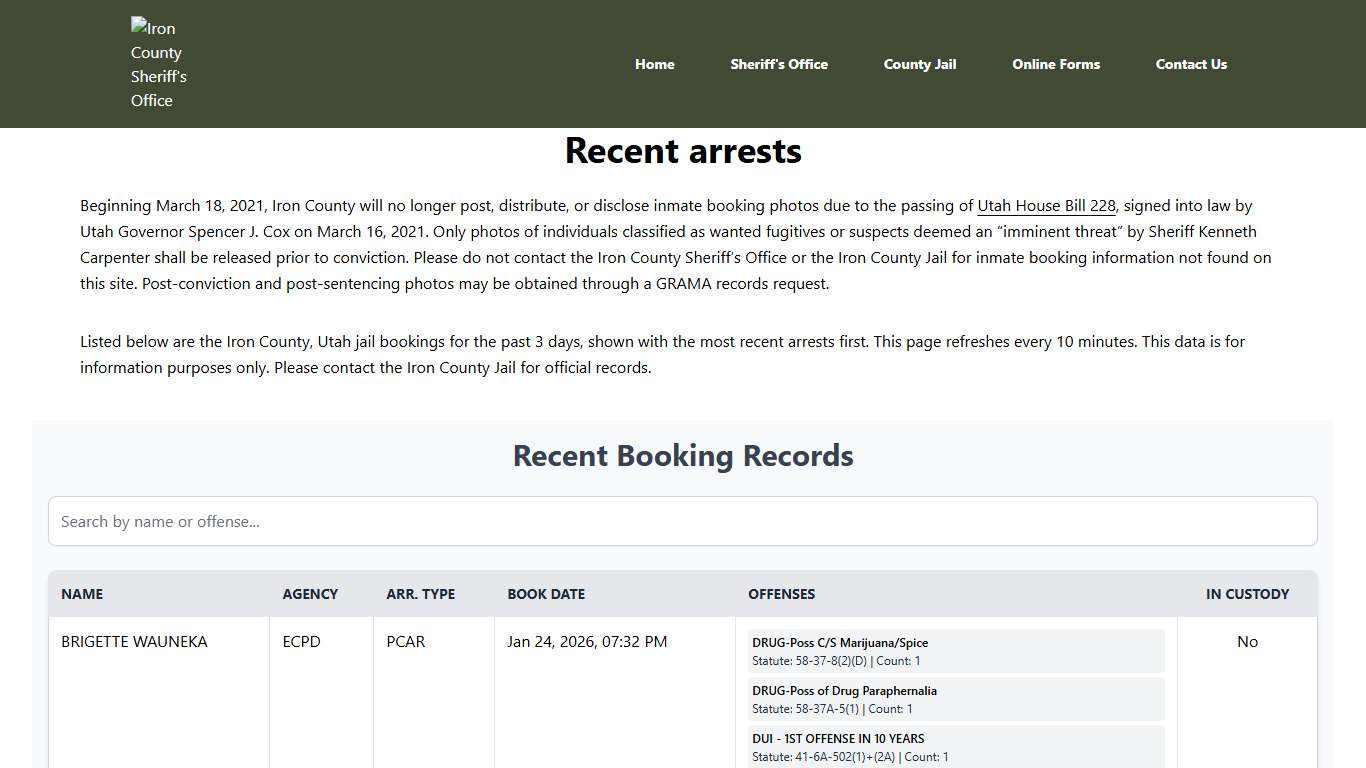The image size is (1366, 768).
Task: Open the Online Forms page
Action: point(1056,64)
